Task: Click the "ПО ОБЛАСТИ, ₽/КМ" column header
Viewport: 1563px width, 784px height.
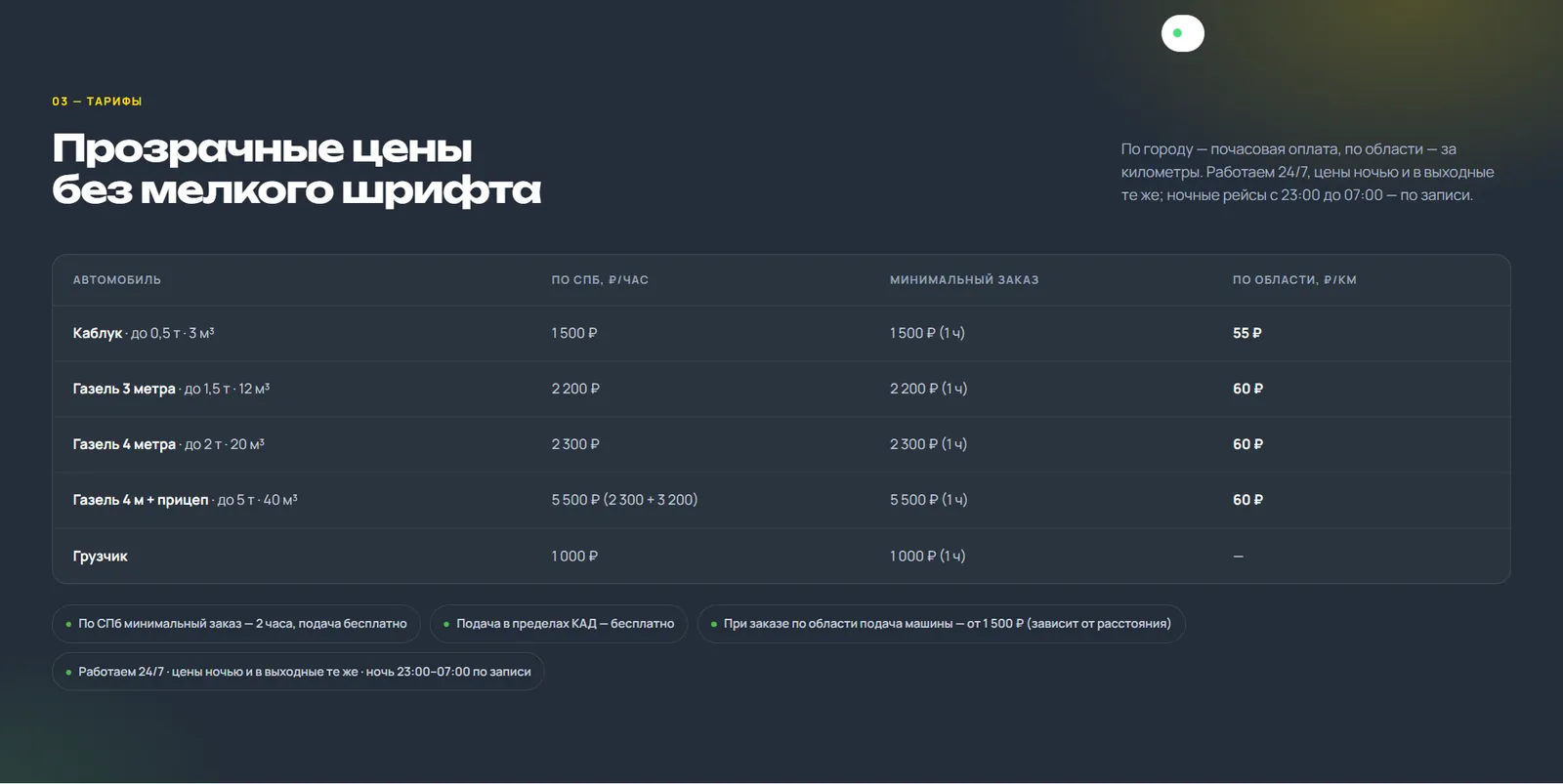Action: click(1294, 280)
